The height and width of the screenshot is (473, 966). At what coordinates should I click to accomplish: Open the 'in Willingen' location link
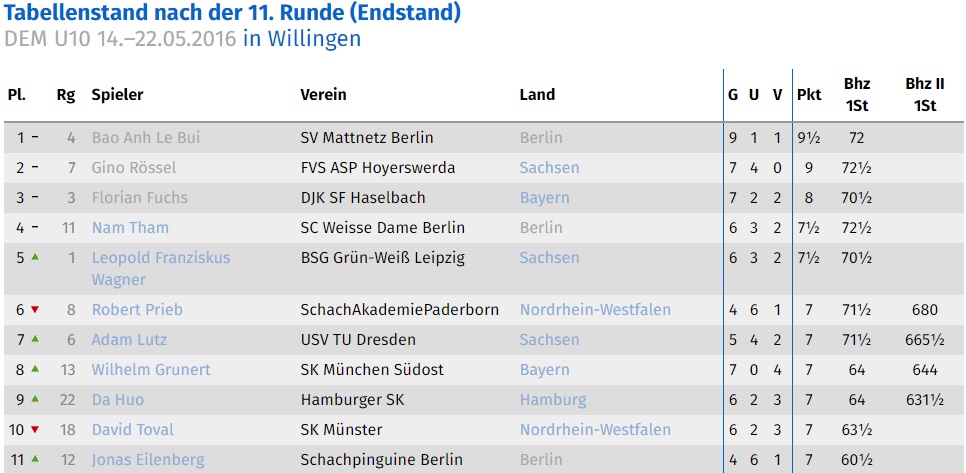(x=302, y=38)
